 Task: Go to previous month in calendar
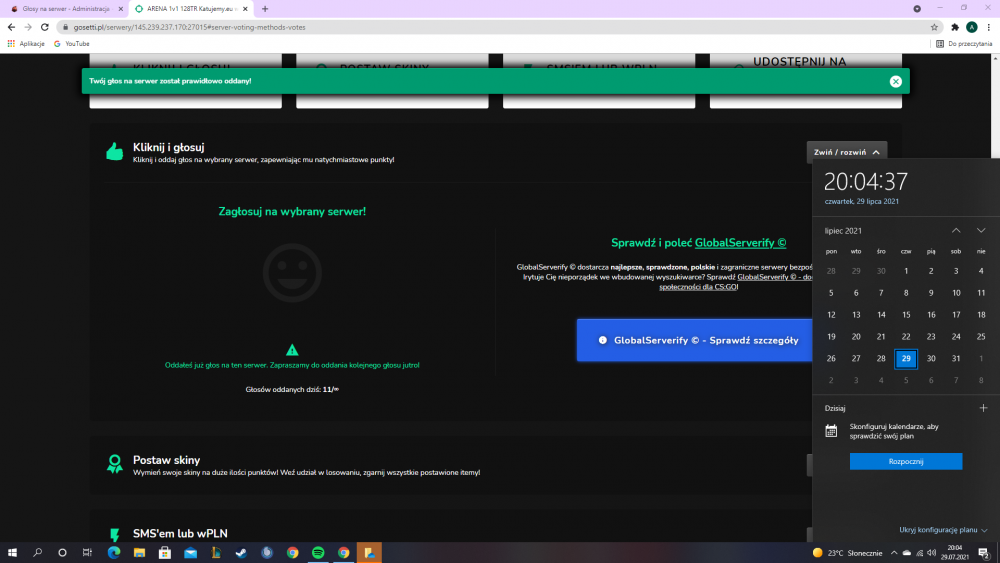(956, 230)
